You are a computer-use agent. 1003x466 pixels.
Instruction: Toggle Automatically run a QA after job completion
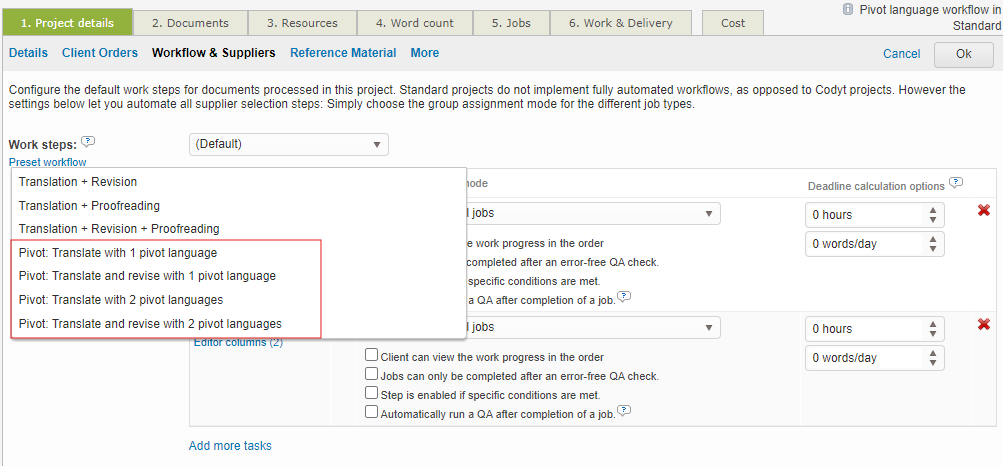tap(372, 412)
